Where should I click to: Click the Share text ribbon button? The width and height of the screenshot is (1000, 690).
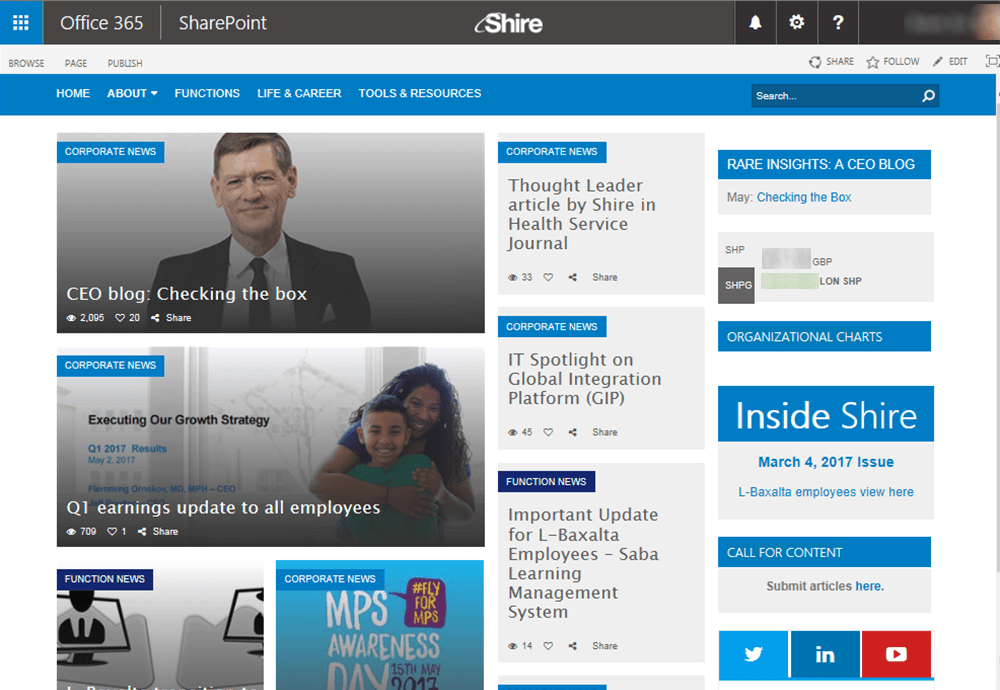point(840,62)
